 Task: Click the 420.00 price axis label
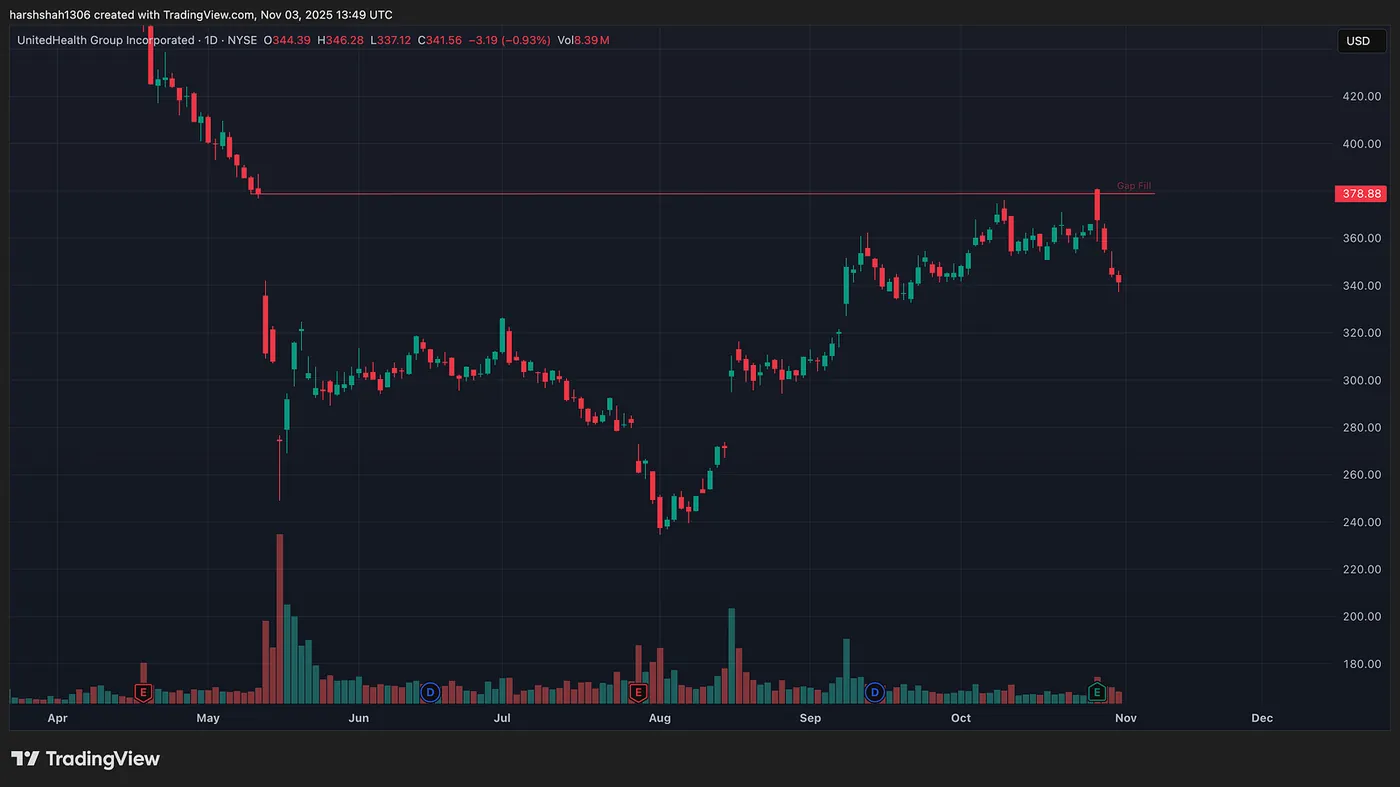pyautogui.click(x=1362, y=96)
